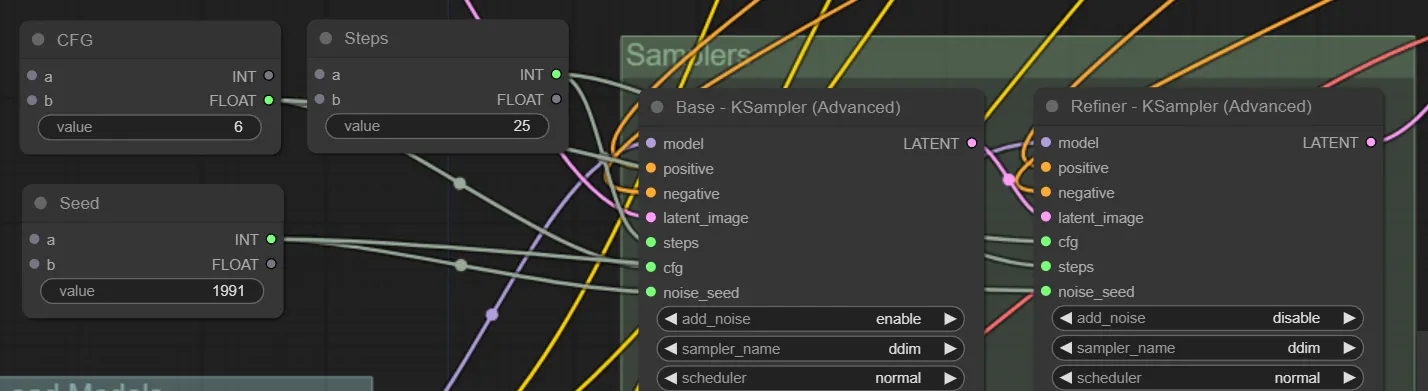Open Base scheduler normal dropdown
Image resolution: width=1428 pixels, height=391 pixels.
pos(811,378)
